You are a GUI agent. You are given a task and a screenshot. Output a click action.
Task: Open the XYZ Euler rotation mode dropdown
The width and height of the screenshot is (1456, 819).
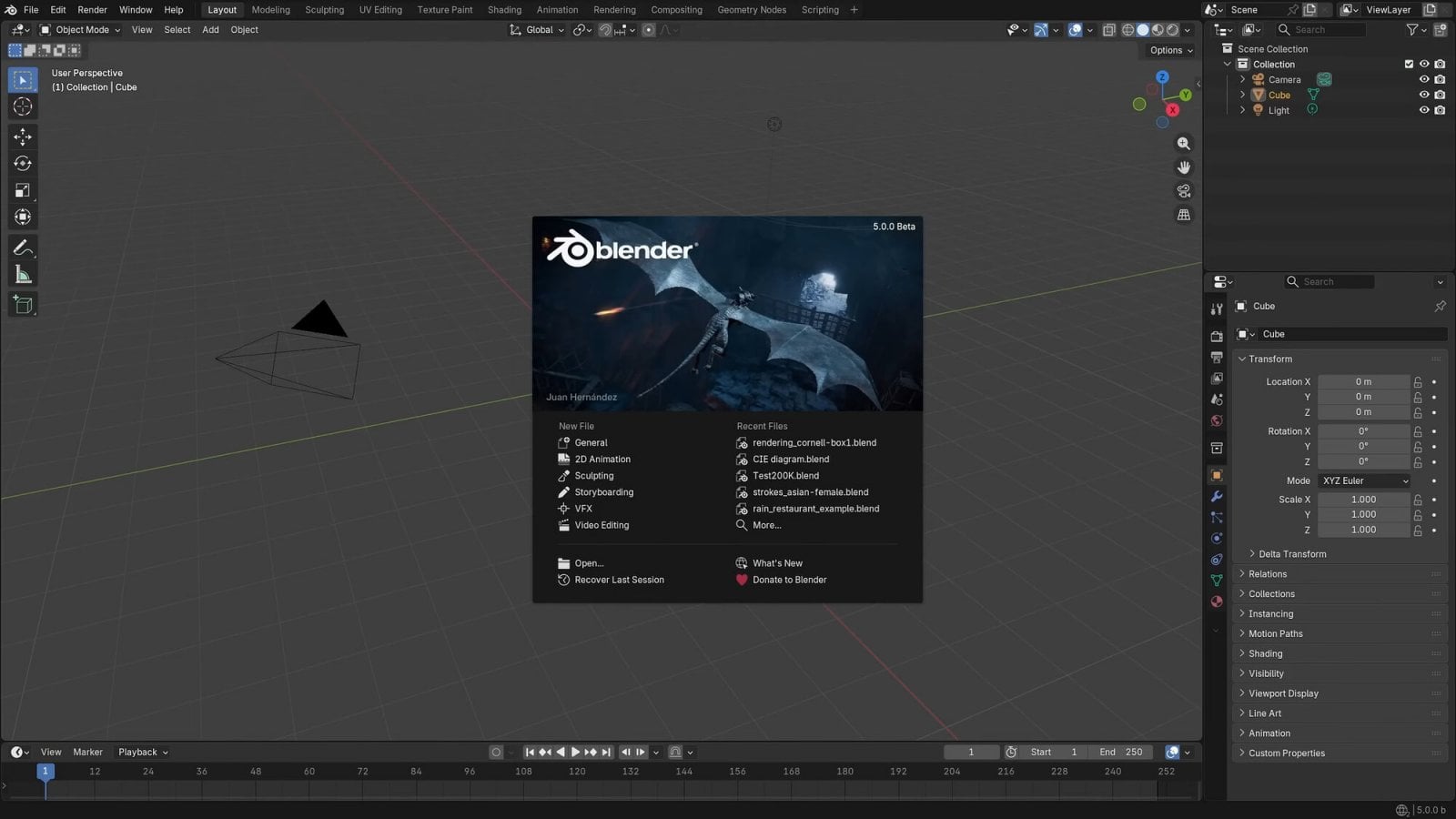tap(1363, 480)
